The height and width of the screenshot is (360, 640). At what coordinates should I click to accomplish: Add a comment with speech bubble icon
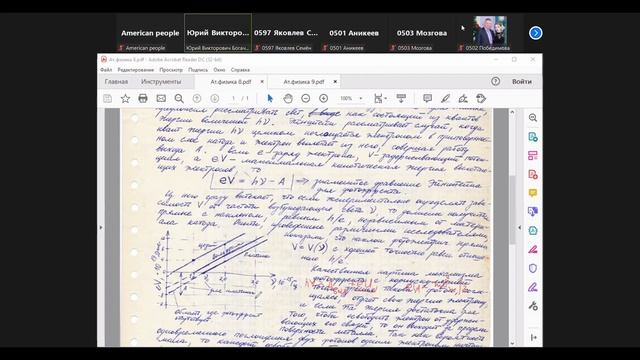(x=427, y=98)
